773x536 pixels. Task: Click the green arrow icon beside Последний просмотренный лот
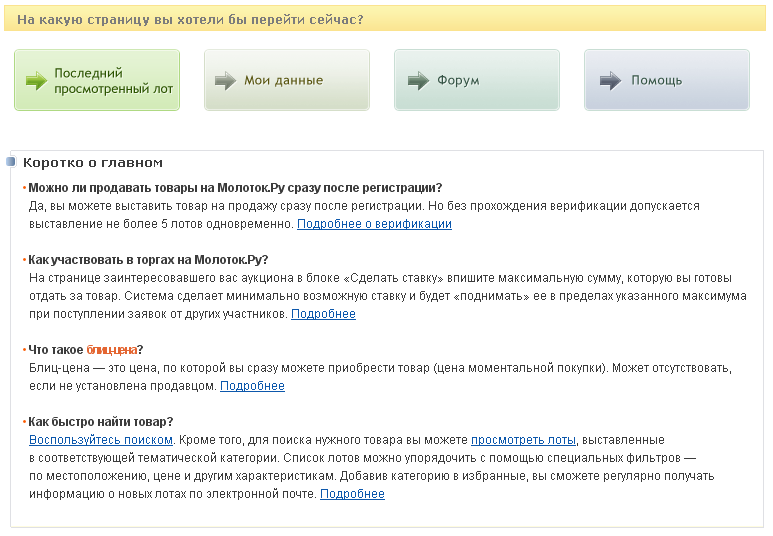point(36,80)
